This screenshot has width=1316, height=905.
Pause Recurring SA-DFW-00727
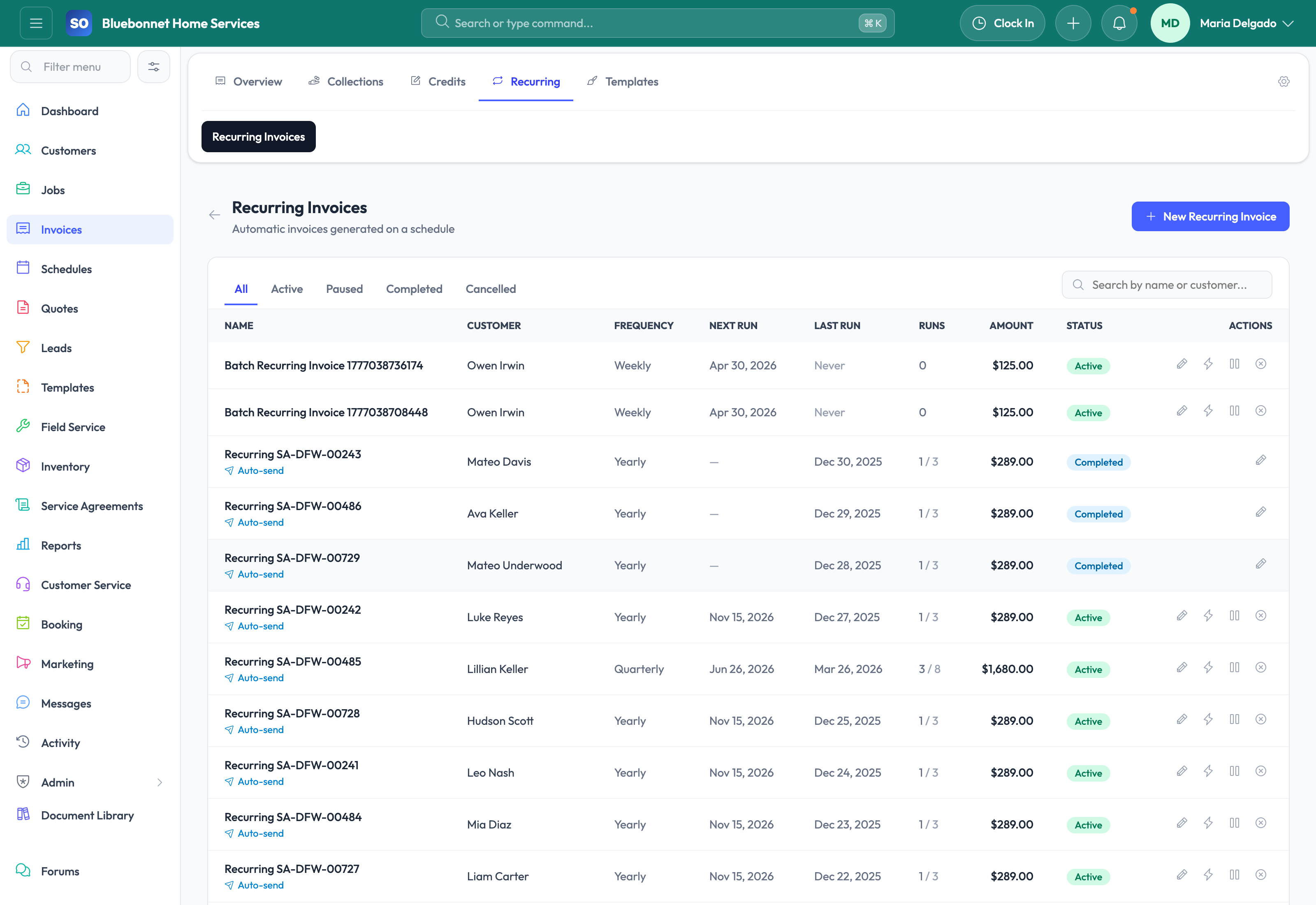[x=1235, y=875]
